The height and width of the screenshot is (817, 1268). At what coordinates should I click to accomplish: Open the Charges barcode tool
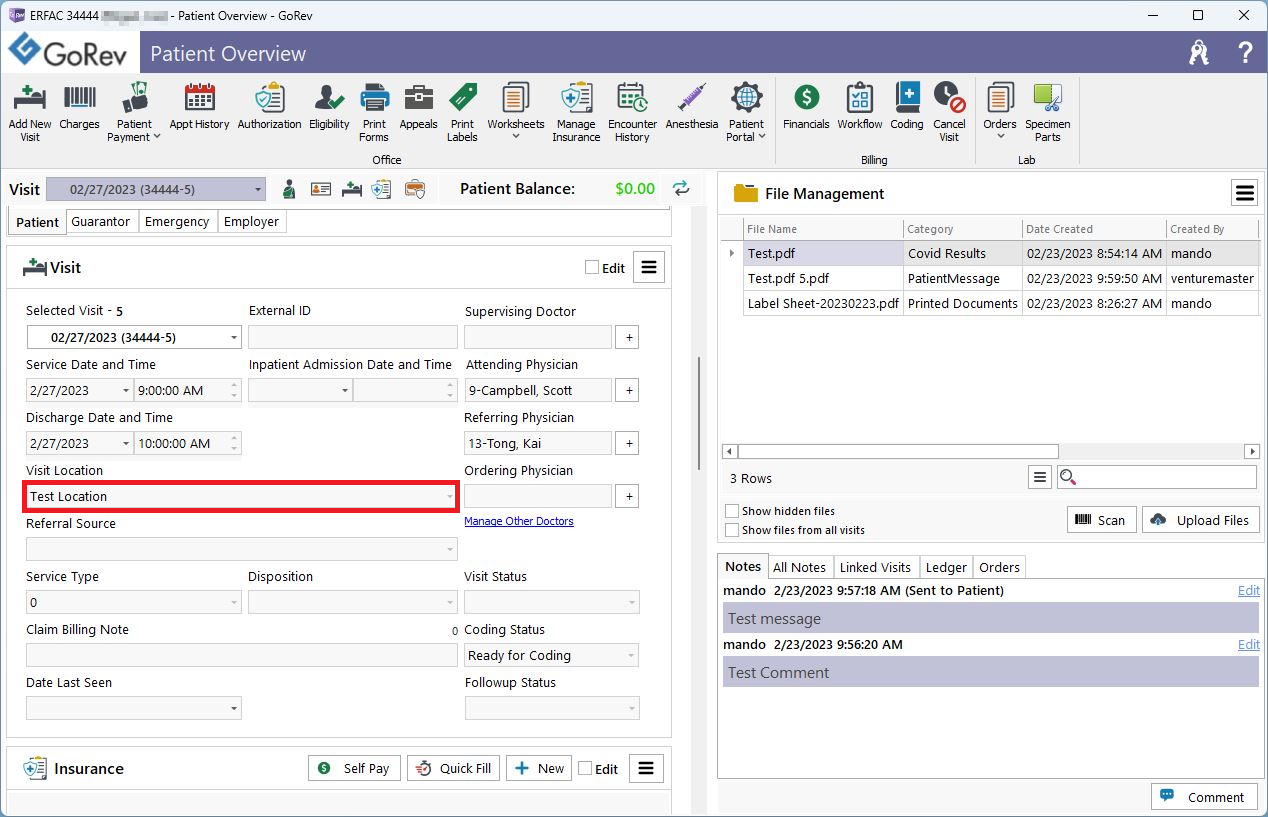click(79, 107)
